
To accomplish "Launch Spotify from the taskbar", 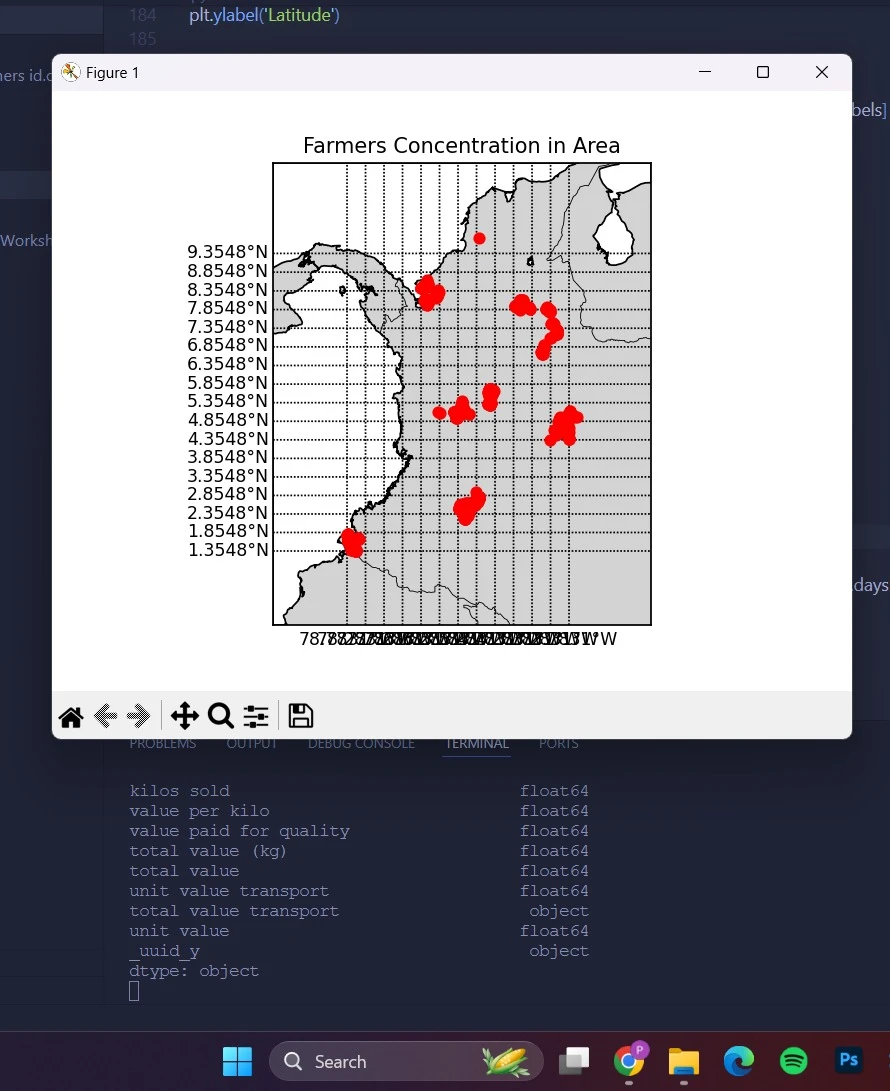I will pyautogui.click(x=793, y=1061).
